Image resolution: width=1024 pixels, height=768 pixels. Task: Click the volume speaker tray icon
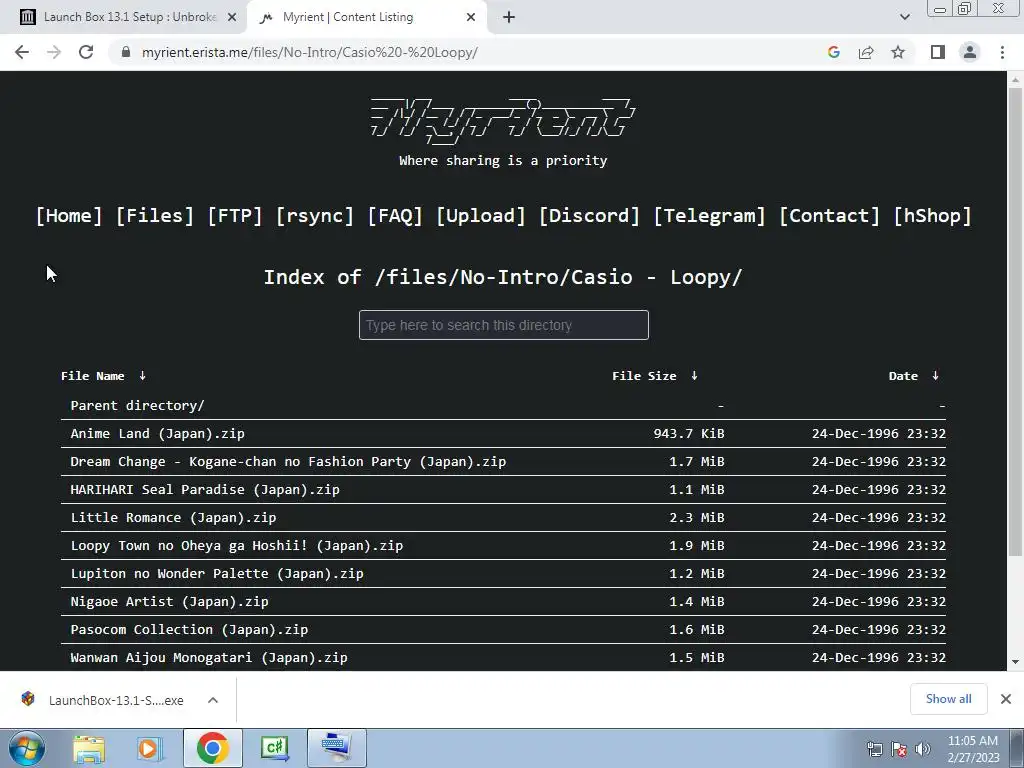923,748
